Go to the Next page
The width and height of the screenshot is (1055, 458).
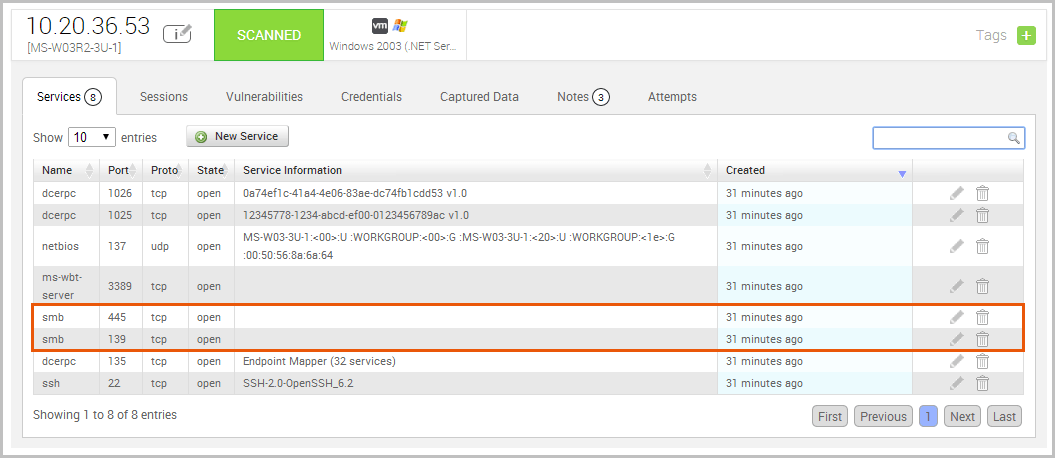[x=962, y=417]
